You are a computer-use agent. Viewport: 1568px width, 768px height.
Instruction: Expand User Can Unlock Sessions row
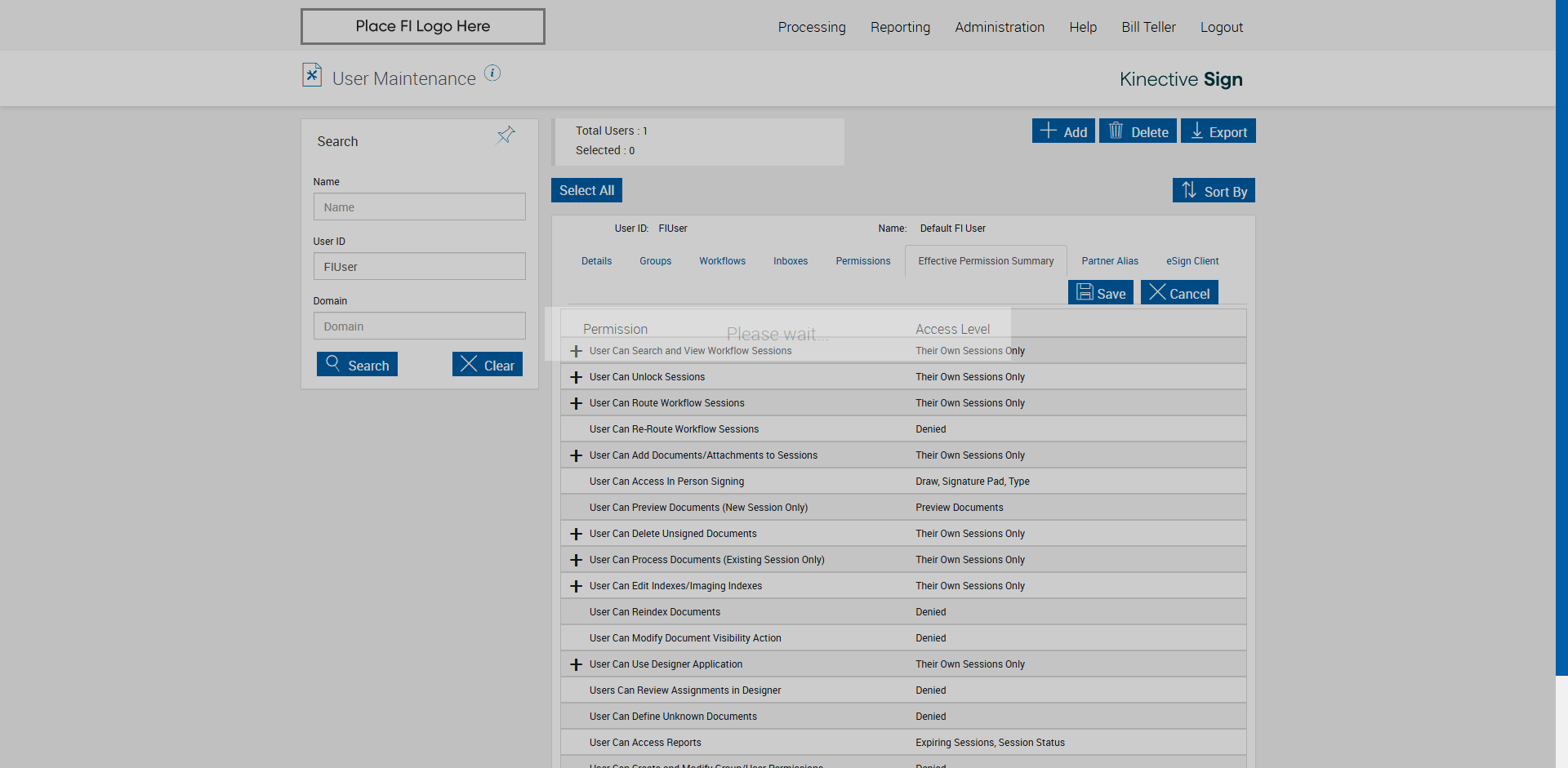577,377
